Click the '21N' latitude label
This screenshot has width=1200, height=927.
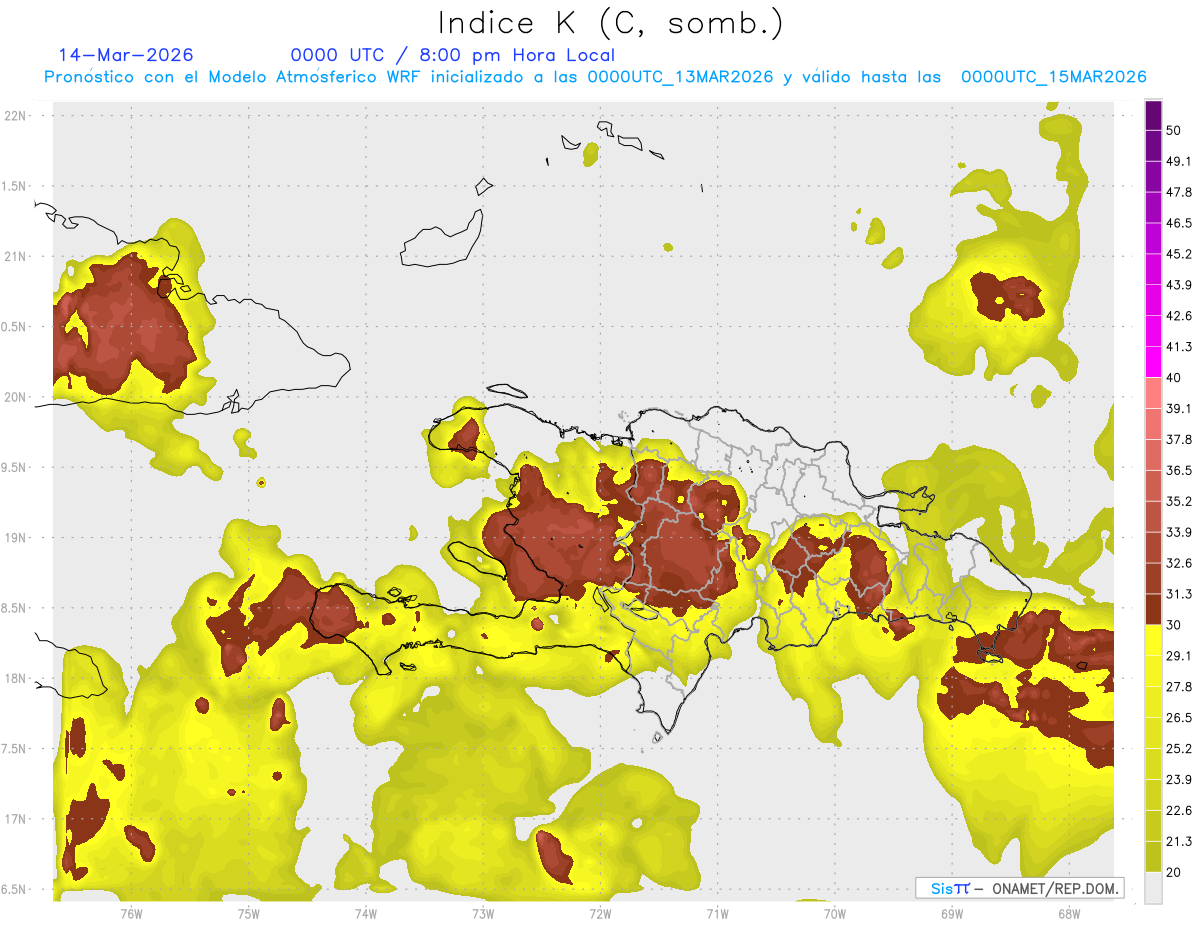15,256
